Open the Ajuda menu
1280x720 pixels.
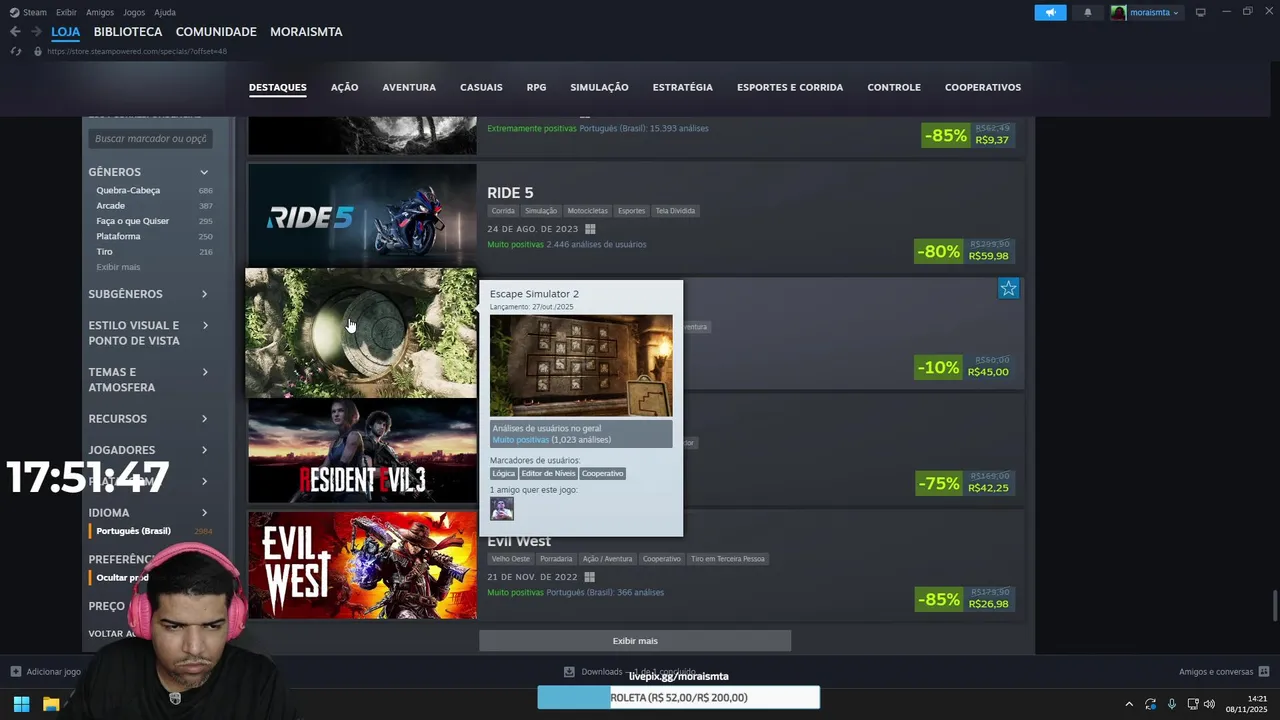pyautogui.click(x=165, y=12)
